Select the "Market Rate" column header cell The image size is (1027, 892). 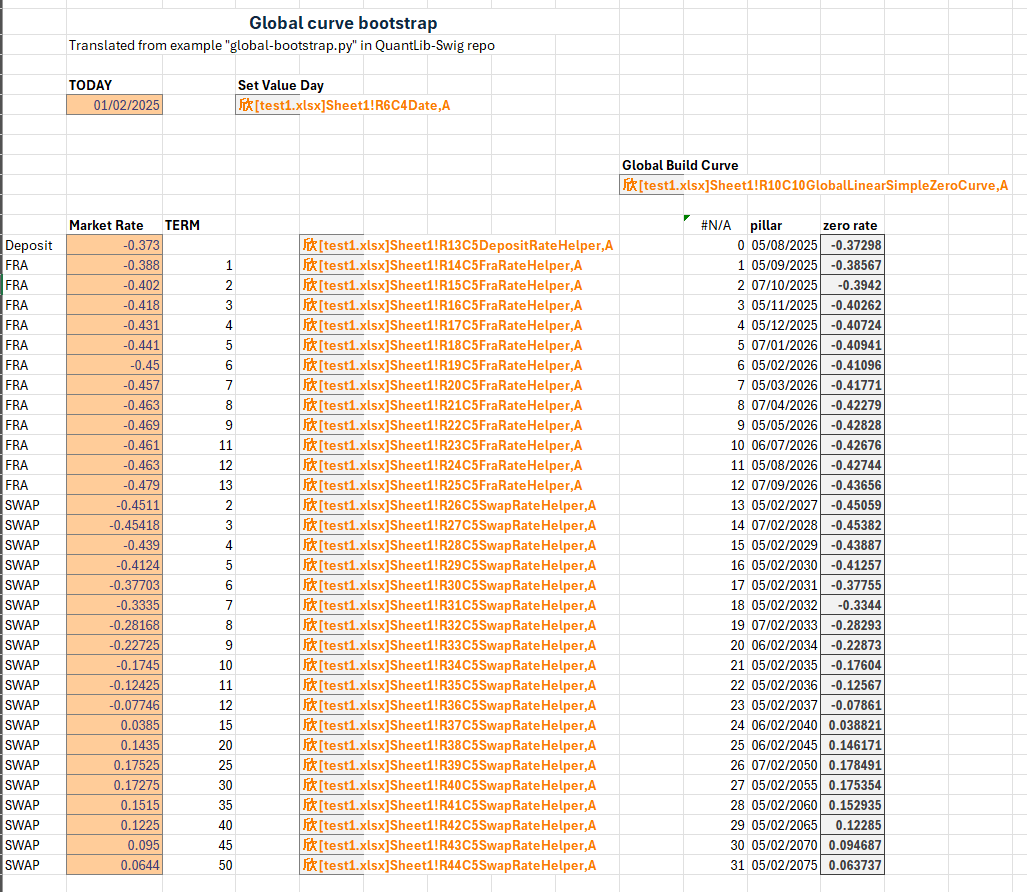click(x=106, y=225)
